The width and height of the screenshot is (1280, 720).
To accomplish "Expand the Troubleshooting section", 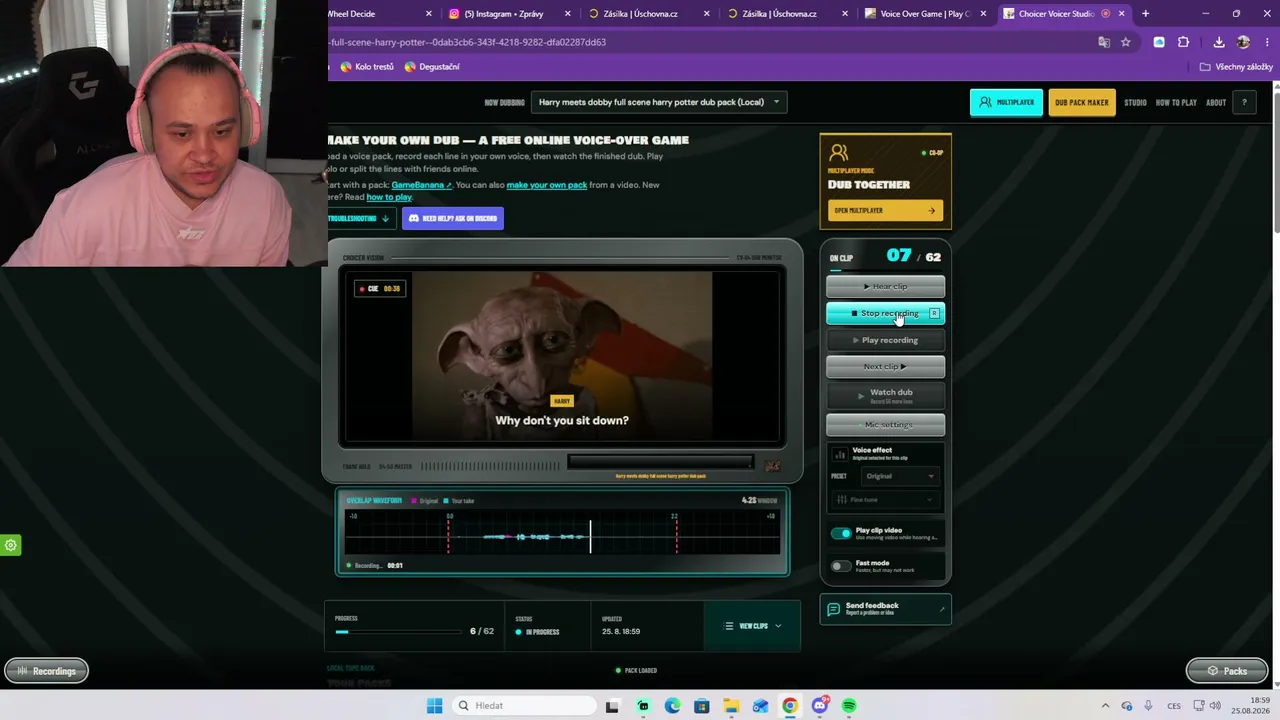I will pyautogui.click(x=359, y=218).
